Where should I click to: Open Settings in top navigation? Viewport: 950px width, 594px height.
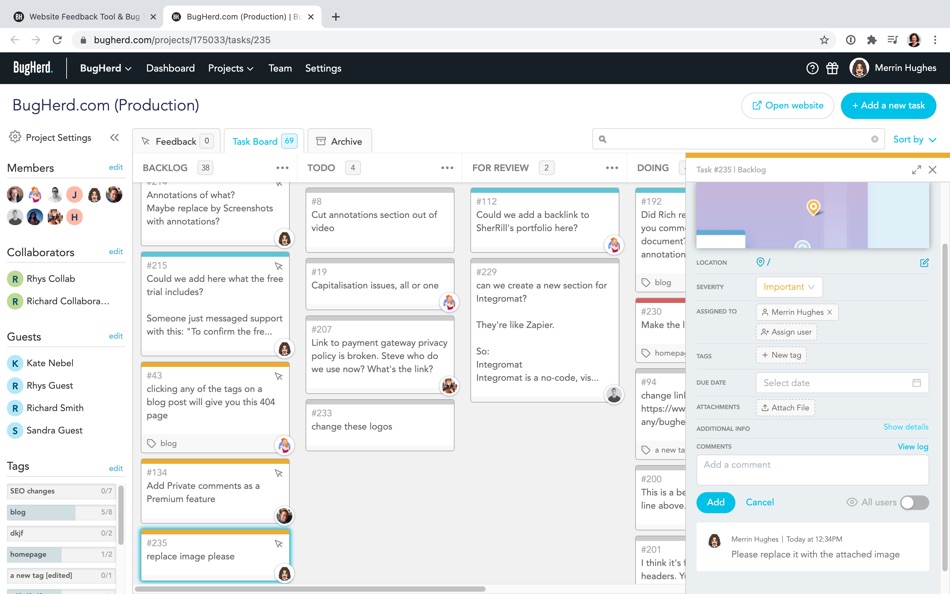click(323, 68)
